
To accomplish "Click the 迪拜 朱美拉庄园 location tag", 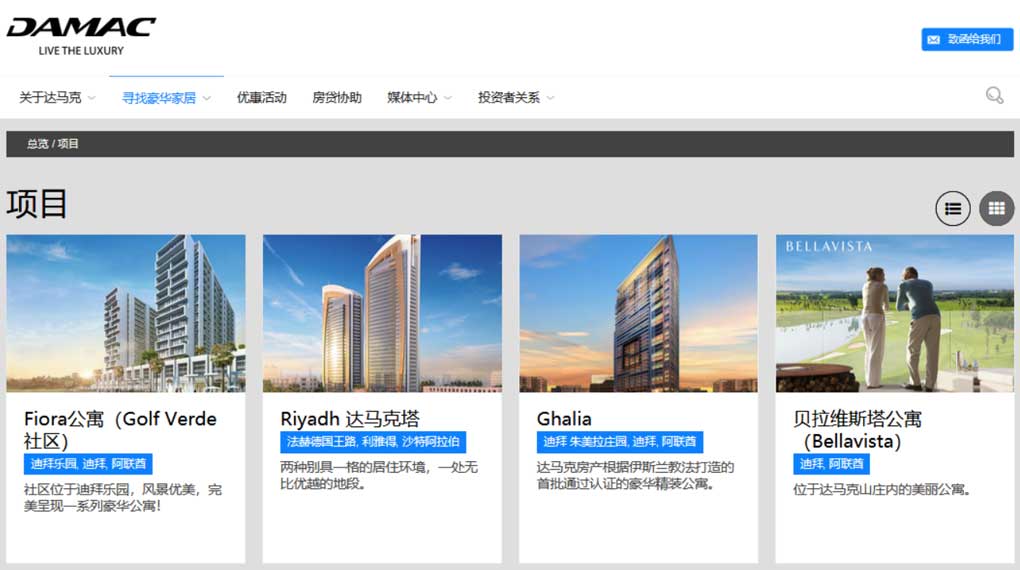I will click(x=619, y=442).
